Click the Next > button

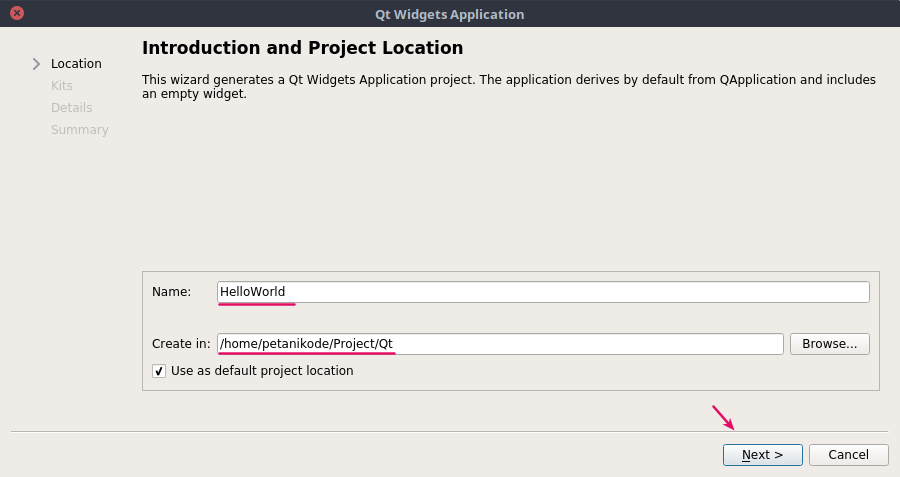(x=762, y=455)
